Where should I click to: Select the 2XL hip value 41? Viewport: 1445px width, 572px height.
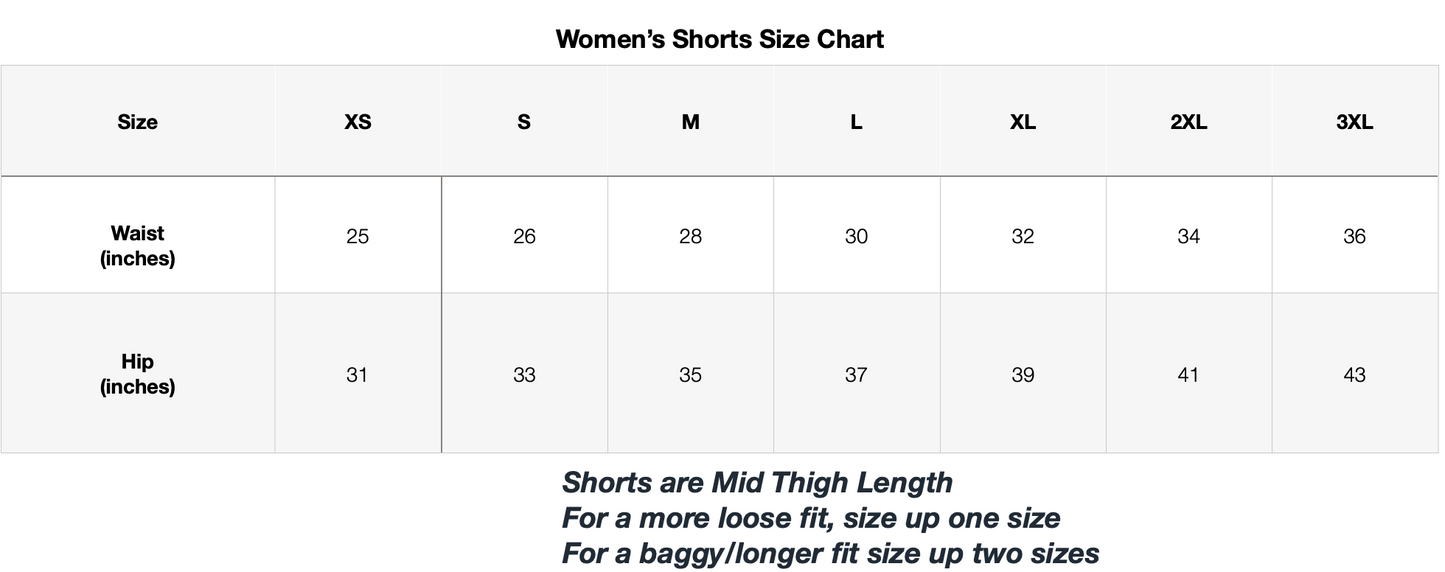1188,375
